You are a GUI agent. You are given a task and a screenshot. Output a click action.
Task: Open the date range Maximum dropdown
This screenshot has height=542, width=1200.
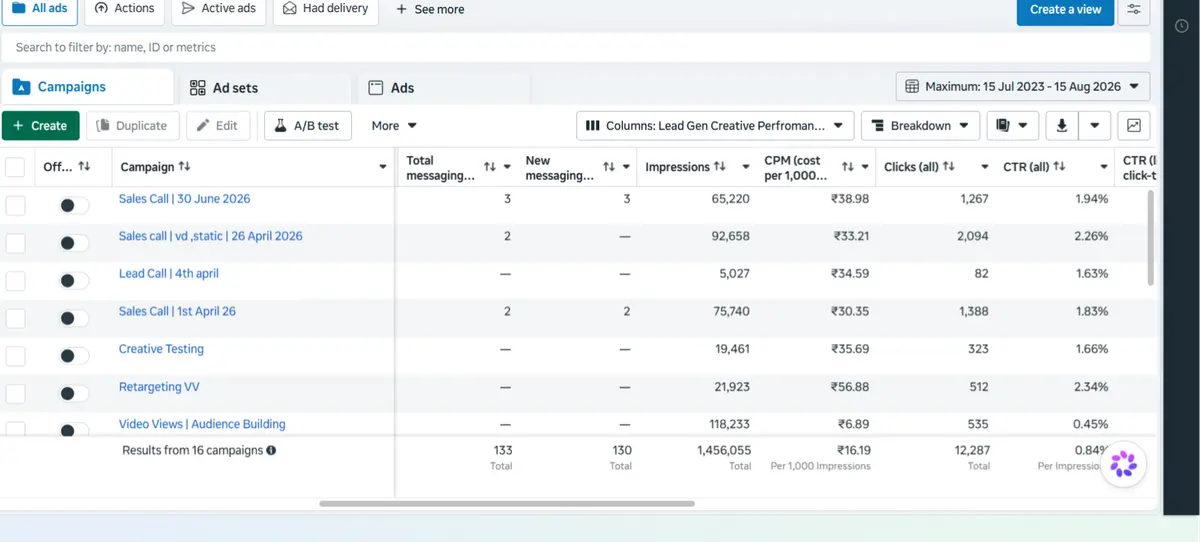(x=1023, y=86)
